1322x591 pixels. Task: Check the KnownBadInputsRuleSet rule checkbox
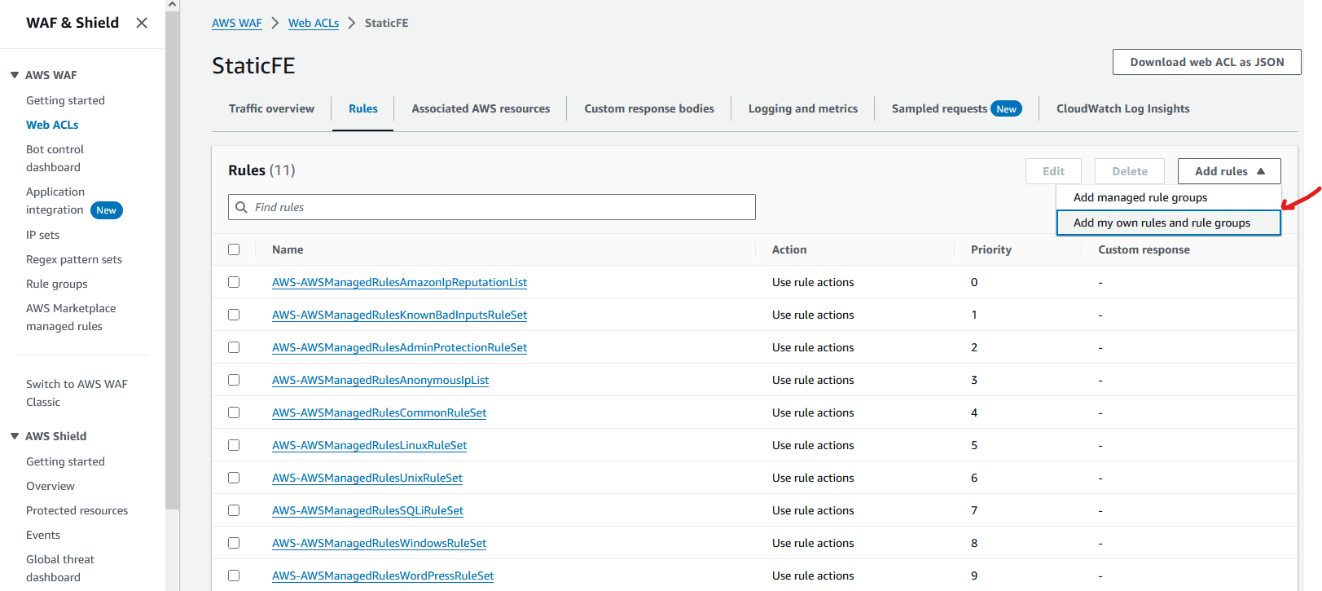click(234, 315)
